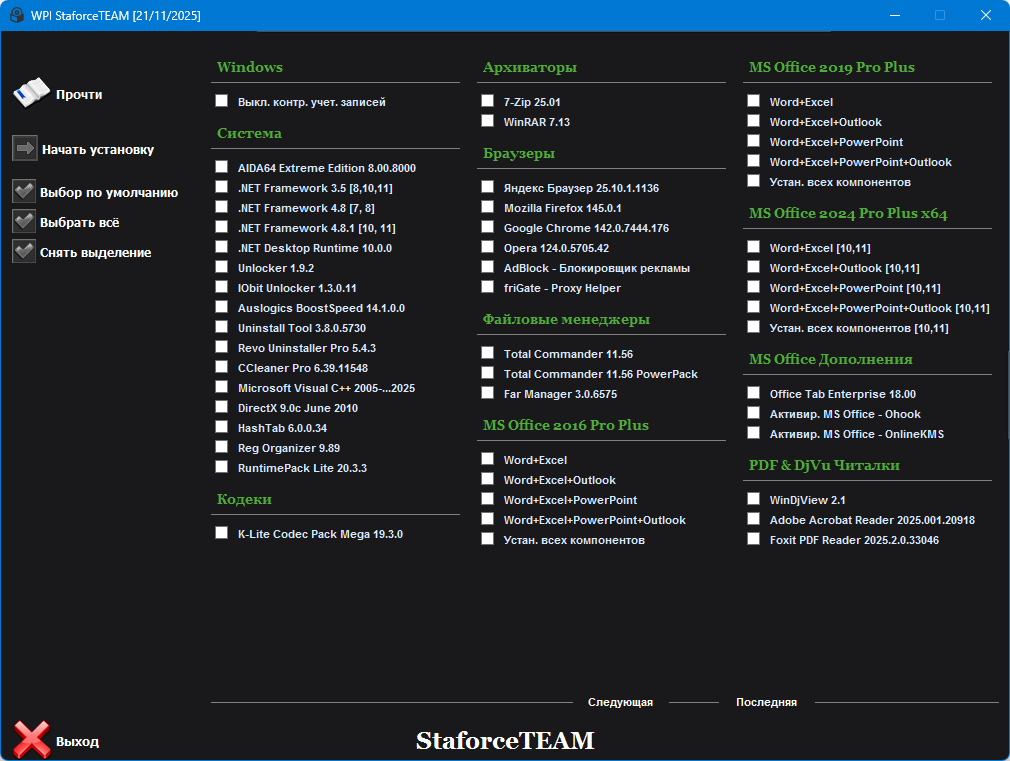Viewport: 1010px width, 761px height.
Task: Check the K-Lite Codec Pack Mega box
Action: 222,533
